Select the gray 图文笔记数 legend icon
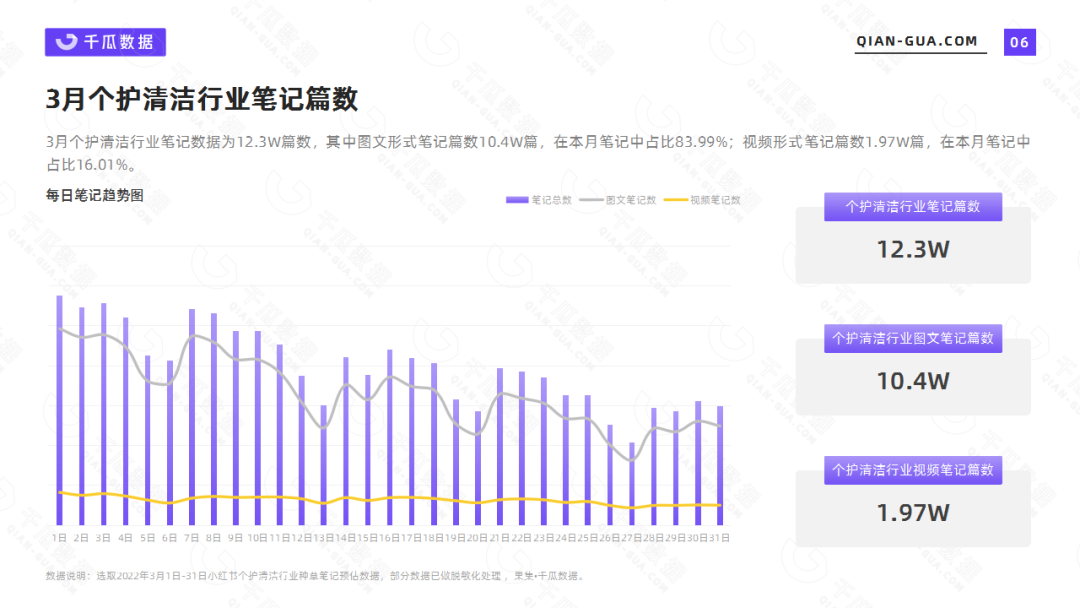The width and height of the screenshot is (1080, 608). 591,199
